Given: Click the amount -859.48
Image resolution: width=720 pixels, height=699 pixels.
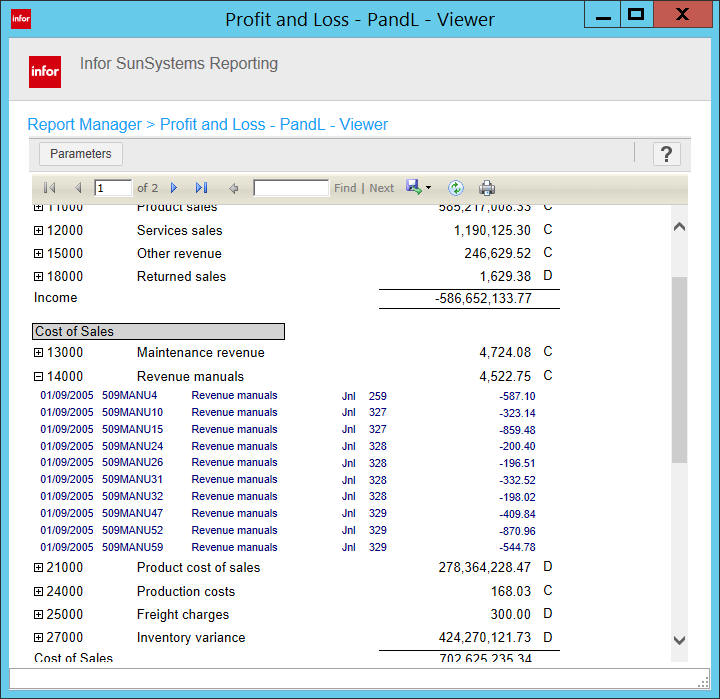Looking at the screenshot, I should [517, 430].
